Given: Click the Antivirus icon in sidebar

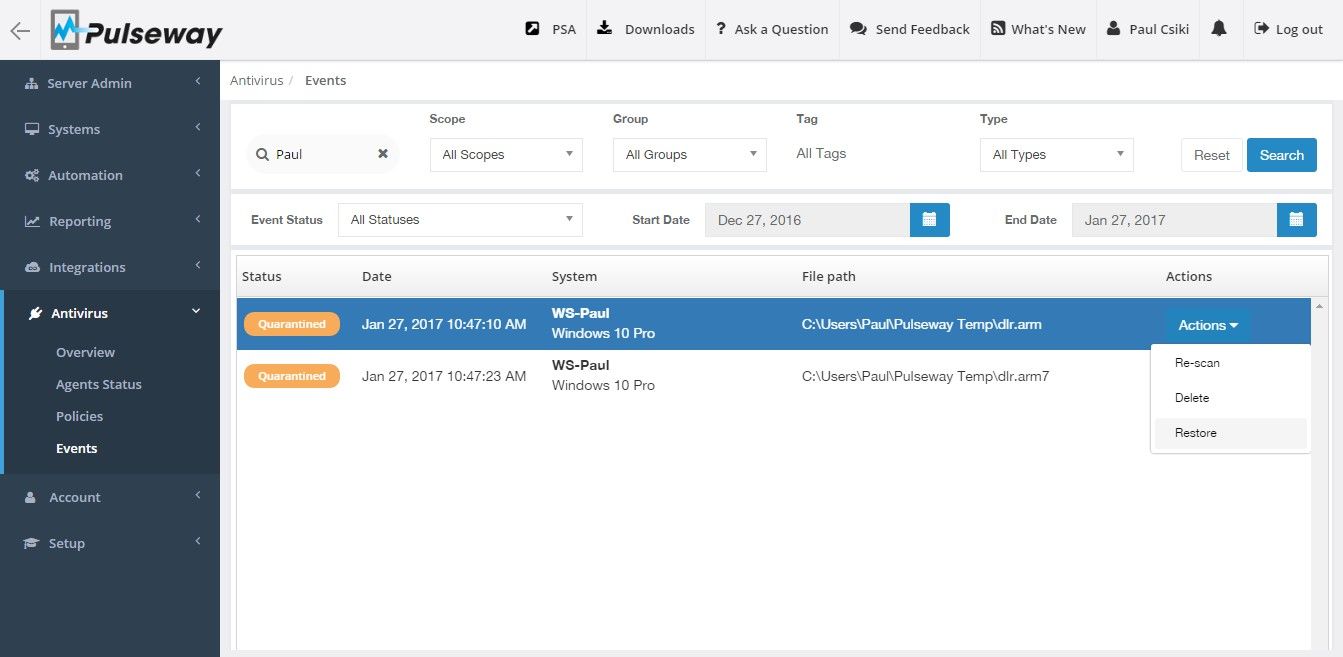Looking at the screenshot, I should point(35,314).
